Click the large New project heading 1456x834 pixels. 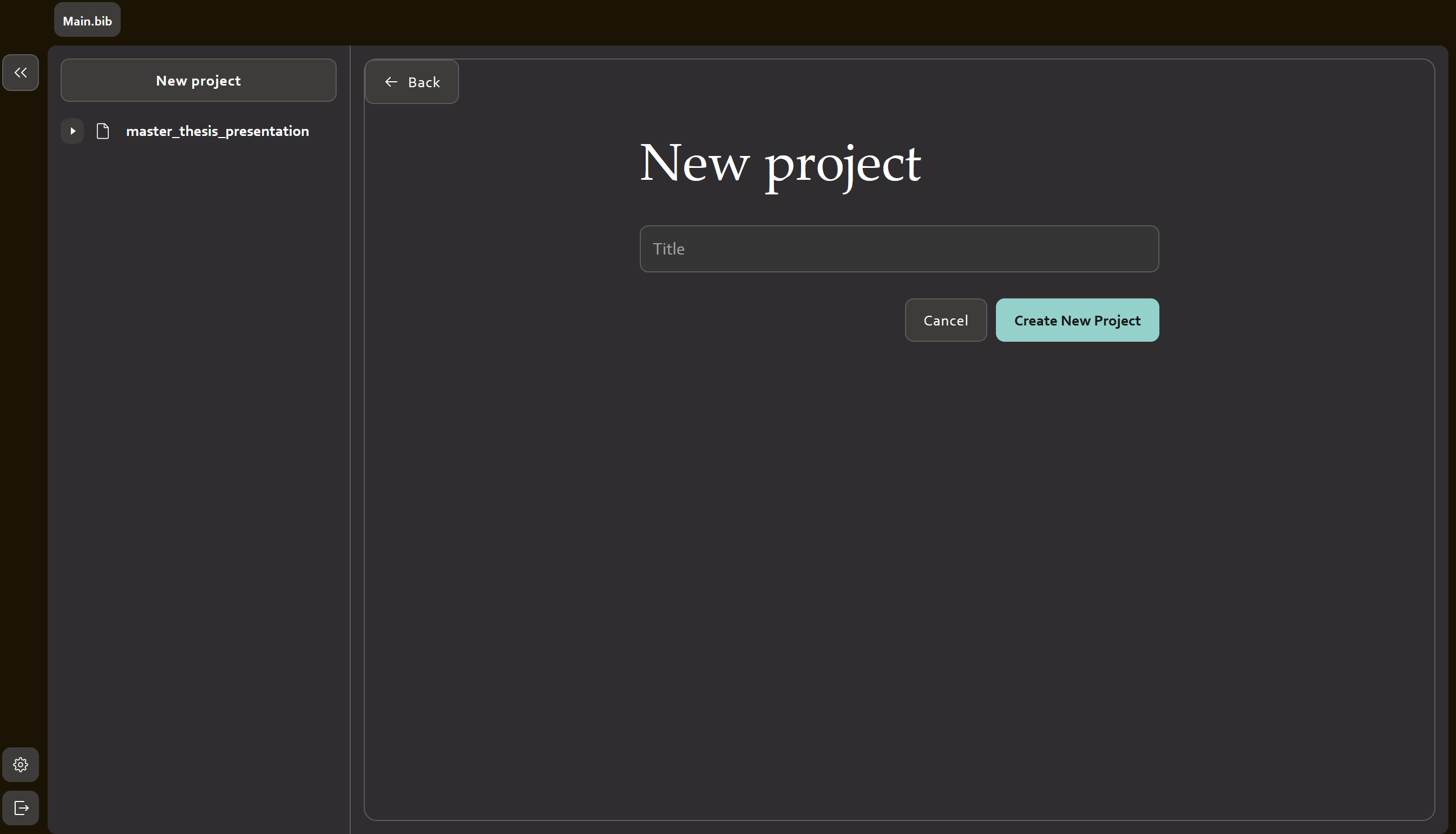pyautogui.click(x=780, y=163)
